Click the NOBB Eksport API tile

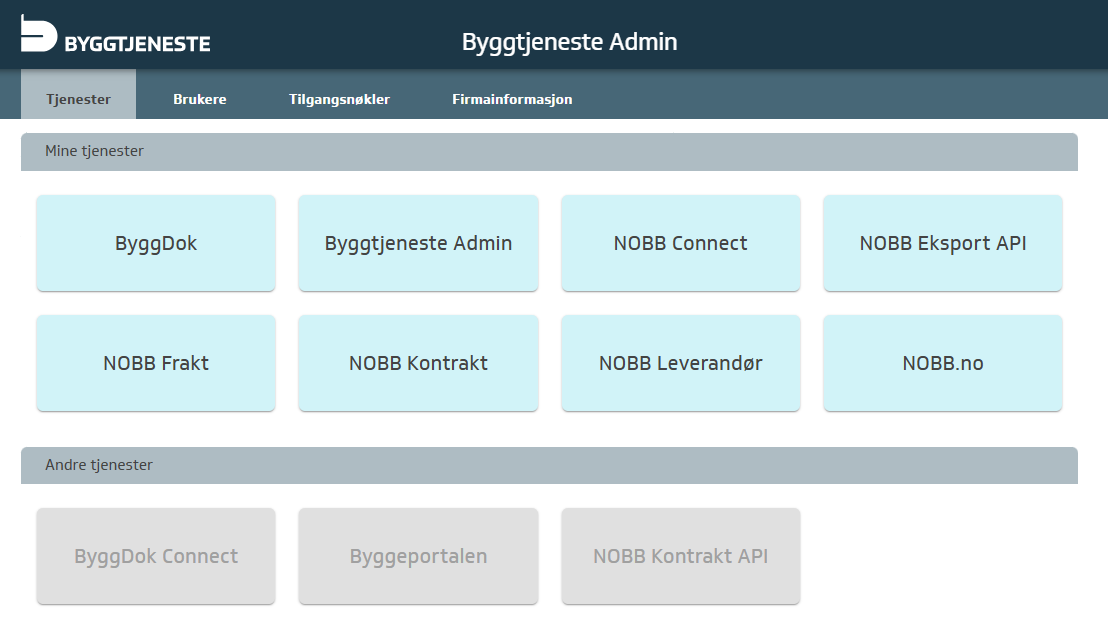pos(942,243)
